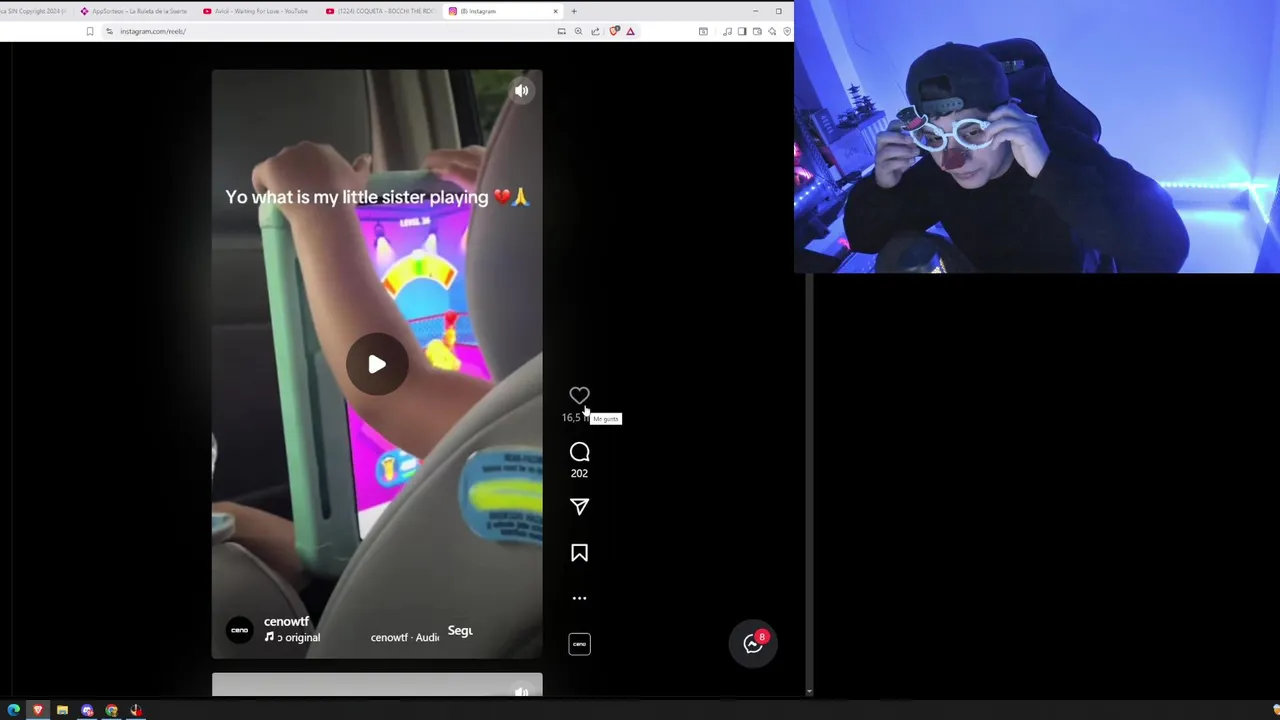
Task: Open File Explorer from the taskbar
Action: (x=62, y=710)
